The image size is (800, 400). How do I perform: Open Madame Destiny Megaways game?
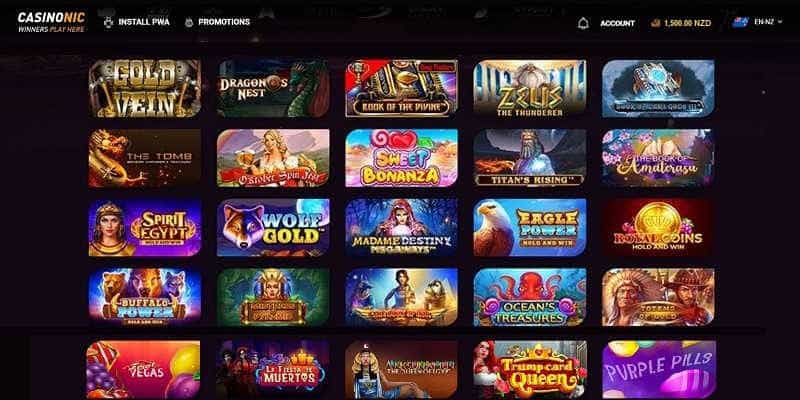click(402, 227)
